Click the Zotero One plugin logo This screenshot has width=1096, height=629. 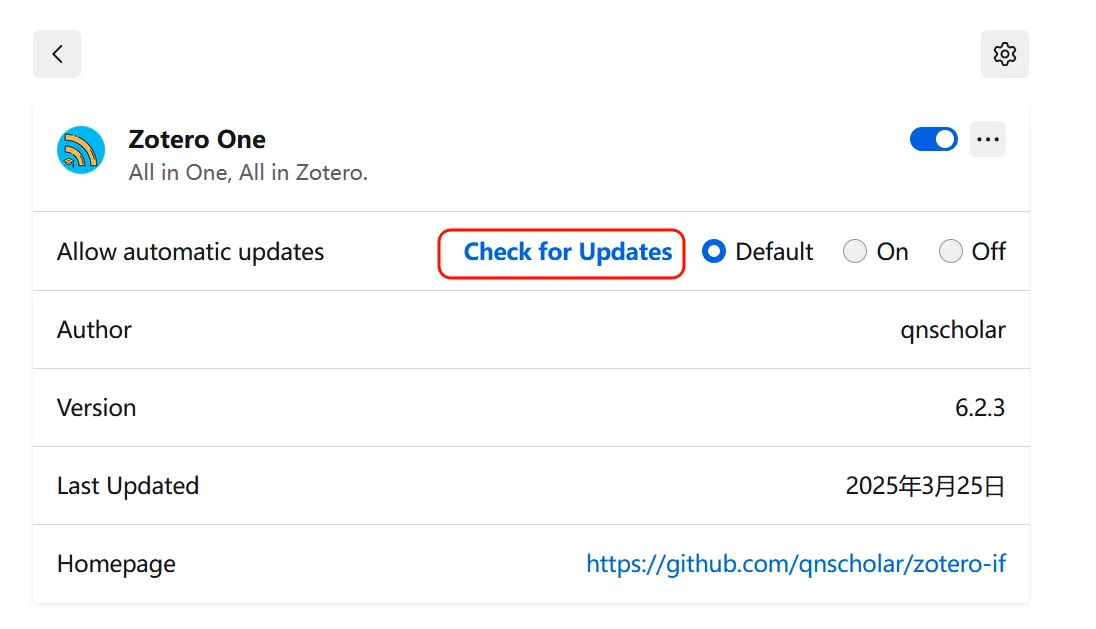[x=81, y=150]
